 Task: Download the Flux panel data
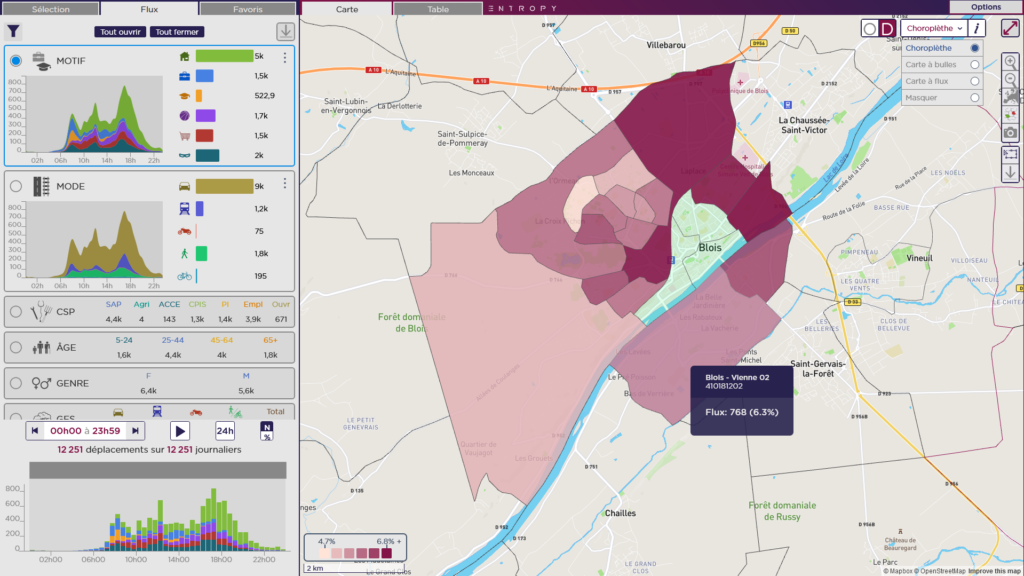pyautogui.click(x=285, y=31)
